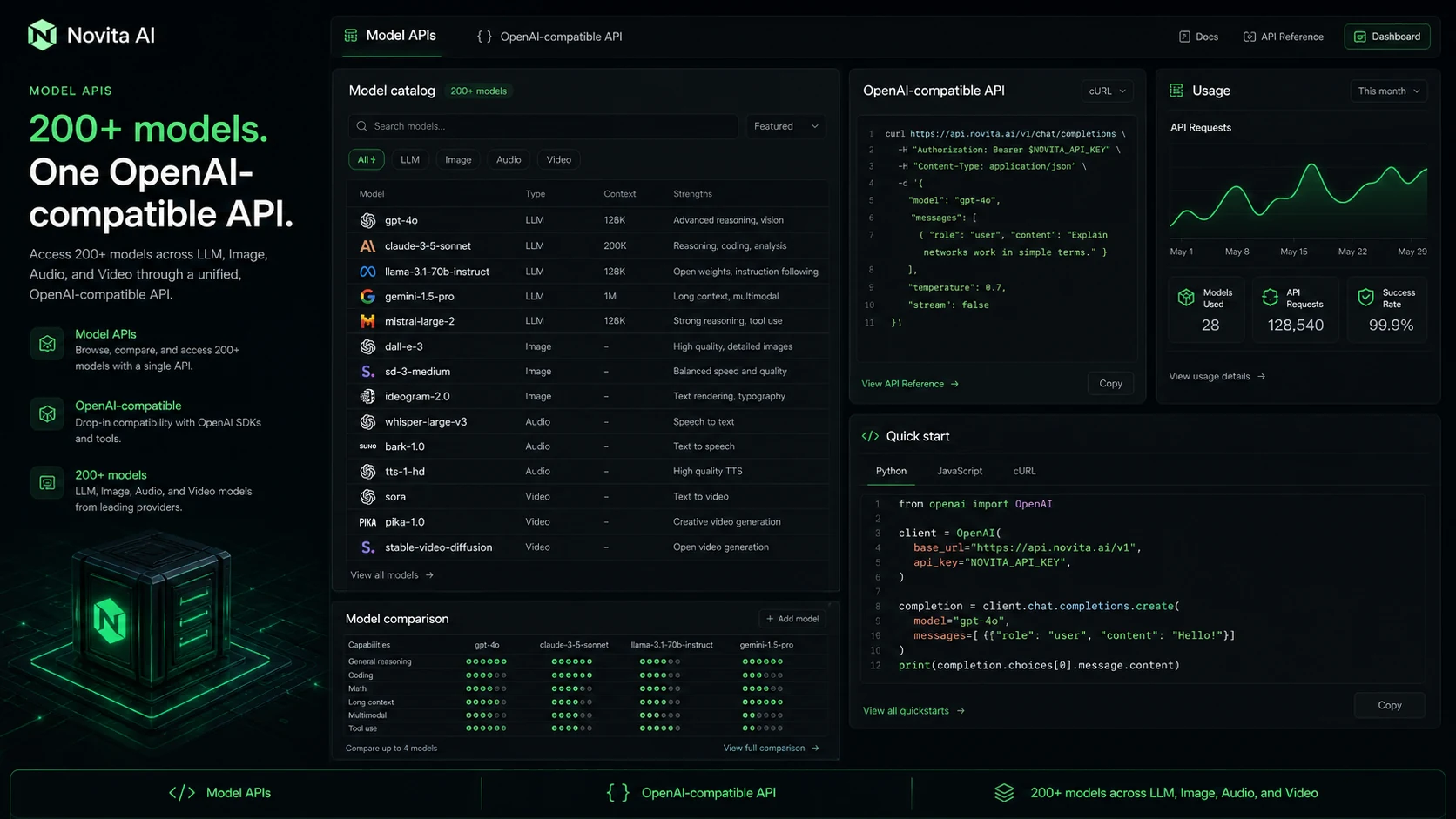The height and width of the screenshot is (819, 1456).
Task: Click the stable-video-diffusion model icon
Action: (367, 547)
